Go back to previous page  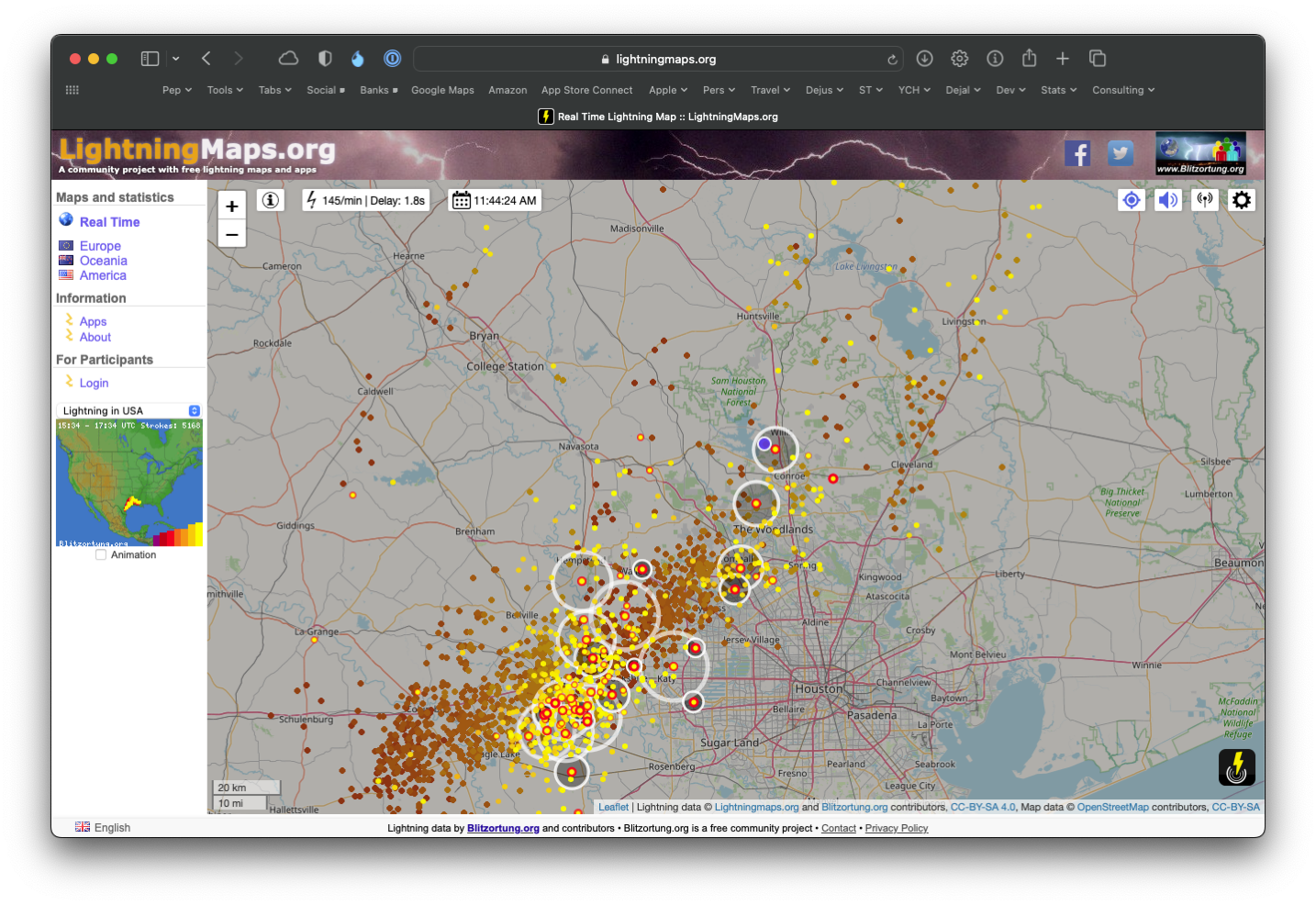click(x=206, y=59)
